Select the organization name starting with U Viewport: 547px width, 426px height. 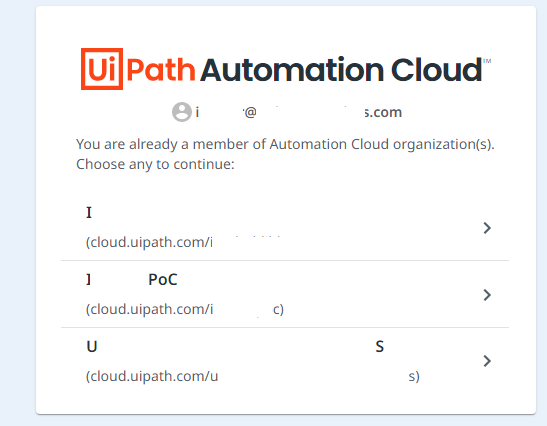coord(235,346)
